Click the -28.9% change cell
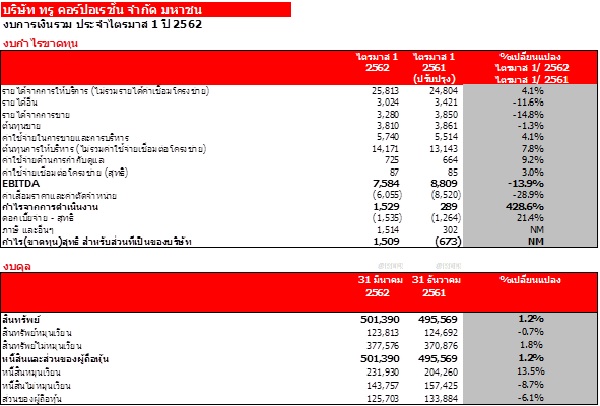The image size is (600, 406). (x=527, y=195)
